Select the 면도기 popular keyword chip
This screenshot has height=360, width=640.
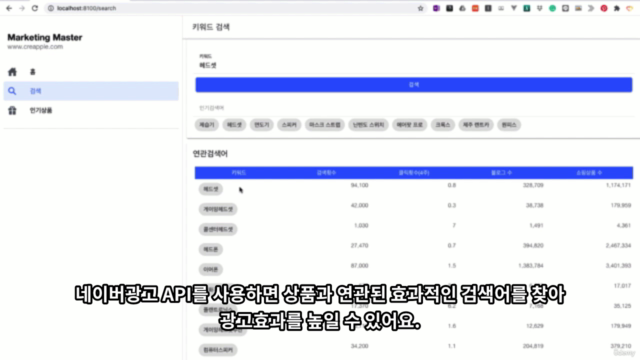262,125
